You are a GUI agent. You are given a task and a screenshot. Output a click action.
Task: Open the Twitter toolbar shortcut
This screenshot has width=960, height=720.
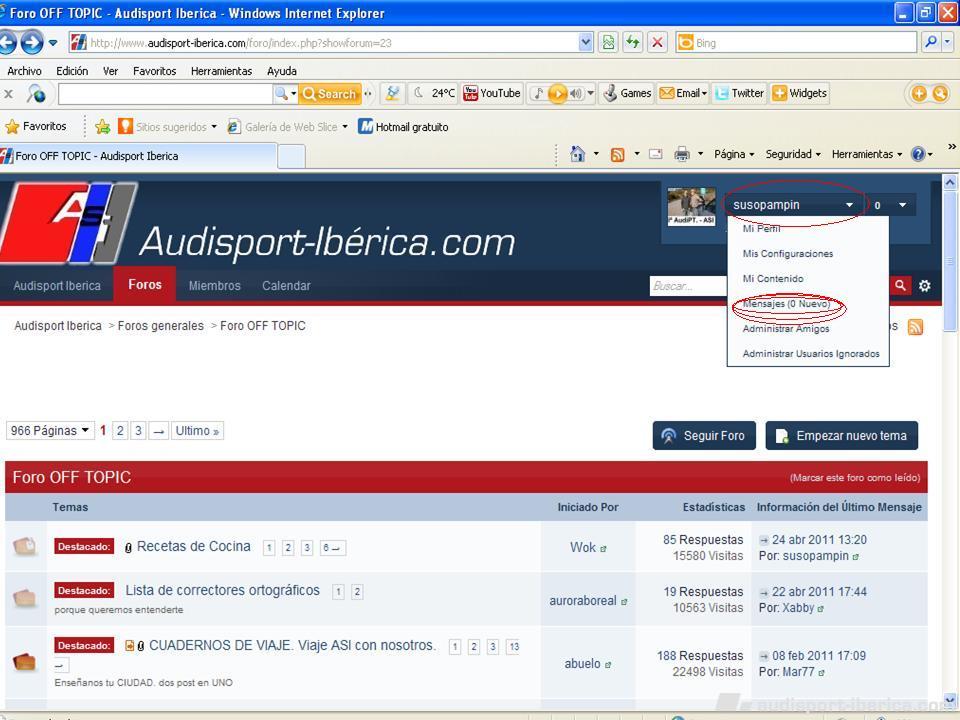pos(740,93)
